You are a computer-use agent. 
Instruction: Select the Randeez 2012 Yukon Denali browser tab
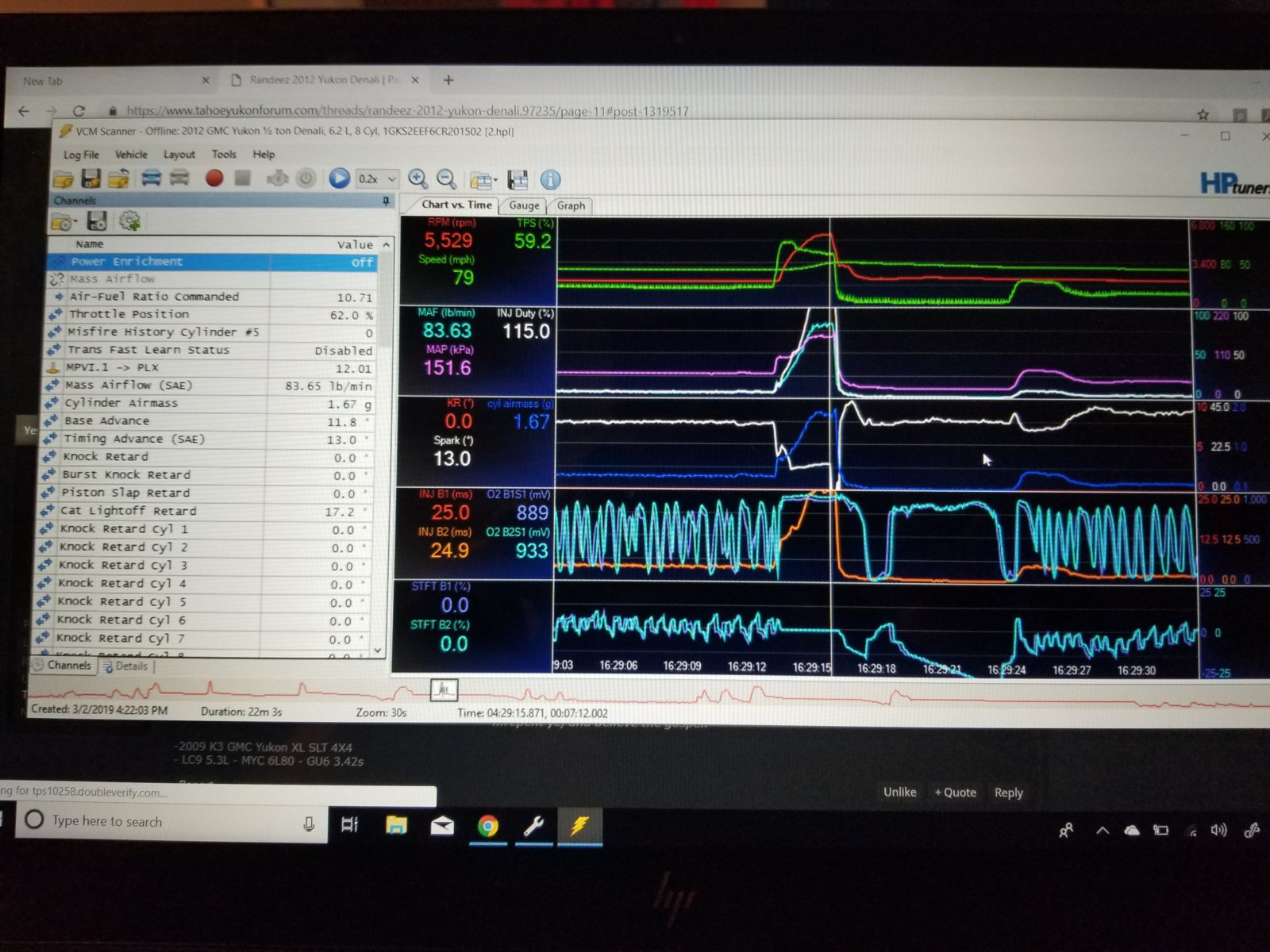324,80
